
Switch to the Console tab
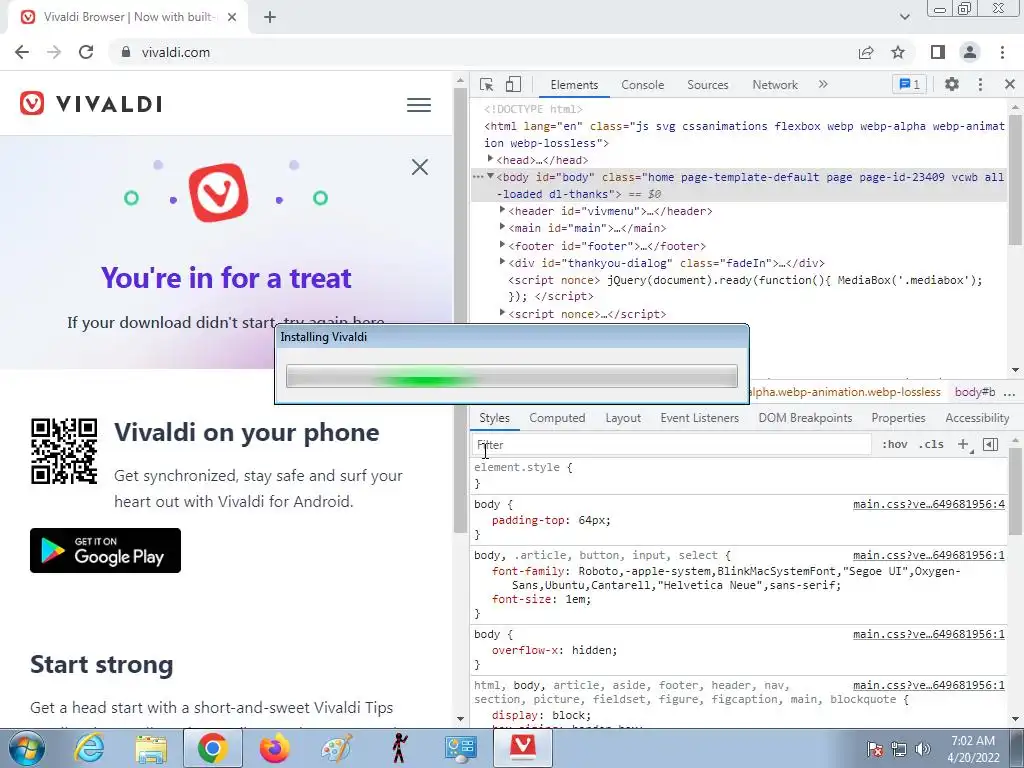[643, 85]
